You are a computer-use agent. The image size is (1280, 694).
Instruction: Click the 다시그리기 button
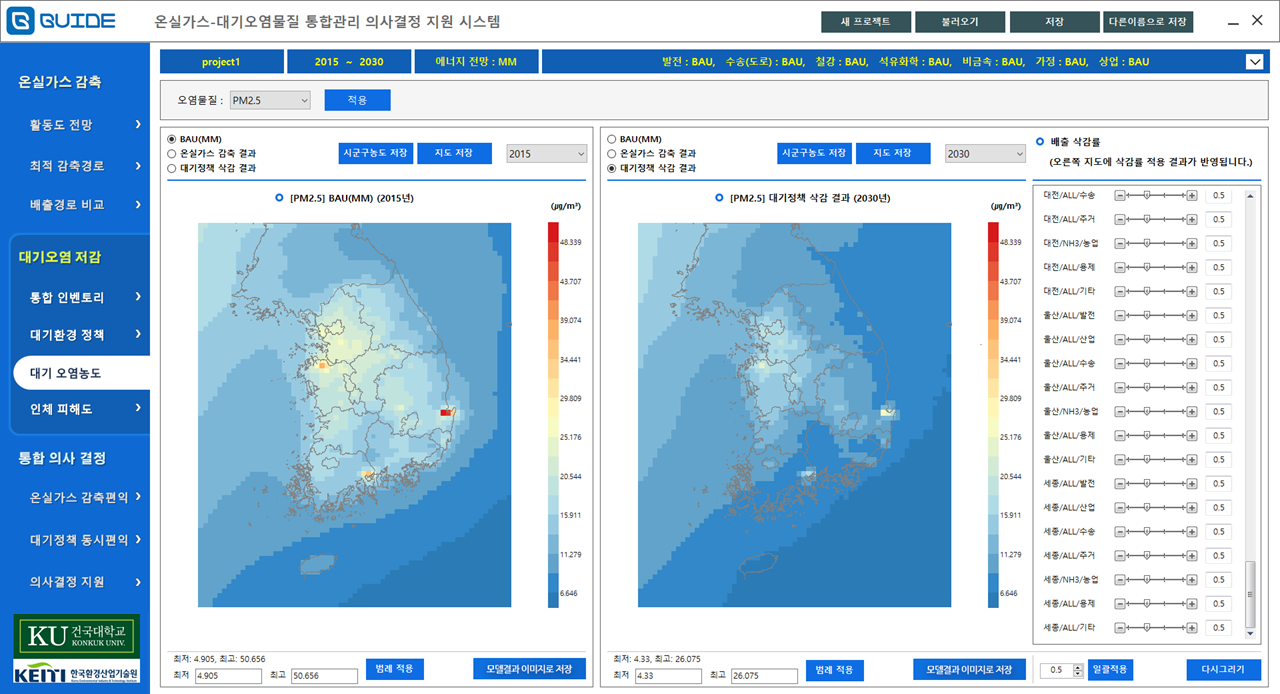tap(1223, 670)
